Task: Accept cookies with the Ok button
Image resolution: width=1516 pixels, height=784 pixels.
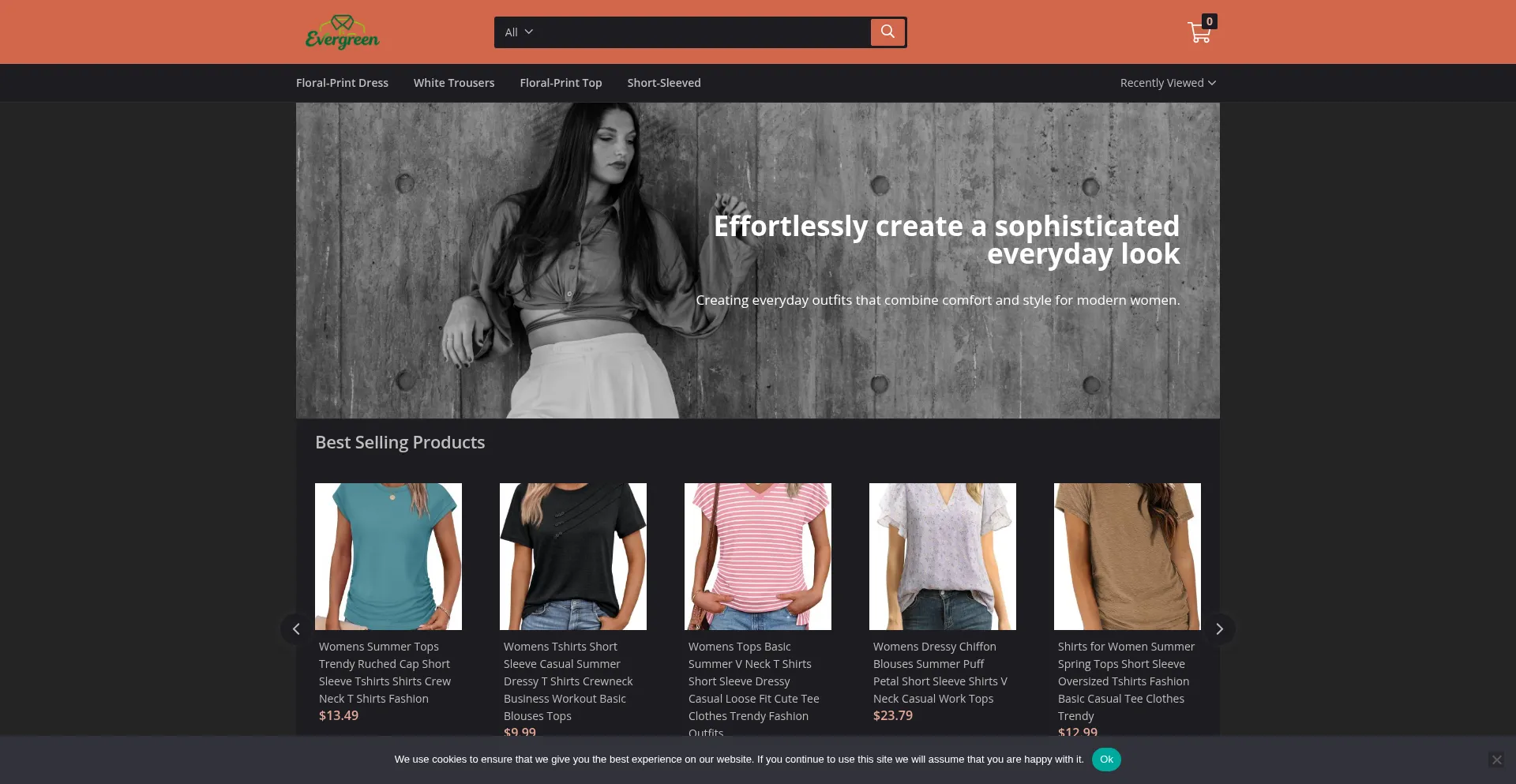Action: click(1106, 760)
